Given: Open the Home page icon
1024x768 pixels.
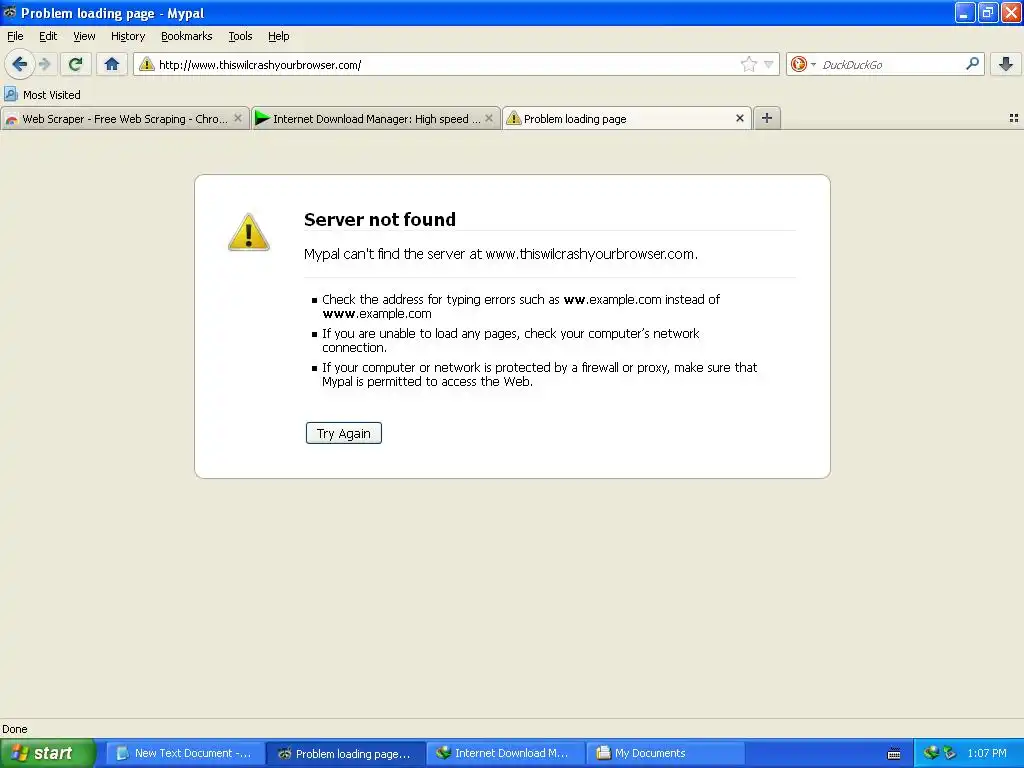Looking at the screenshot, I should pyautogui.click(x=112, y=64).
